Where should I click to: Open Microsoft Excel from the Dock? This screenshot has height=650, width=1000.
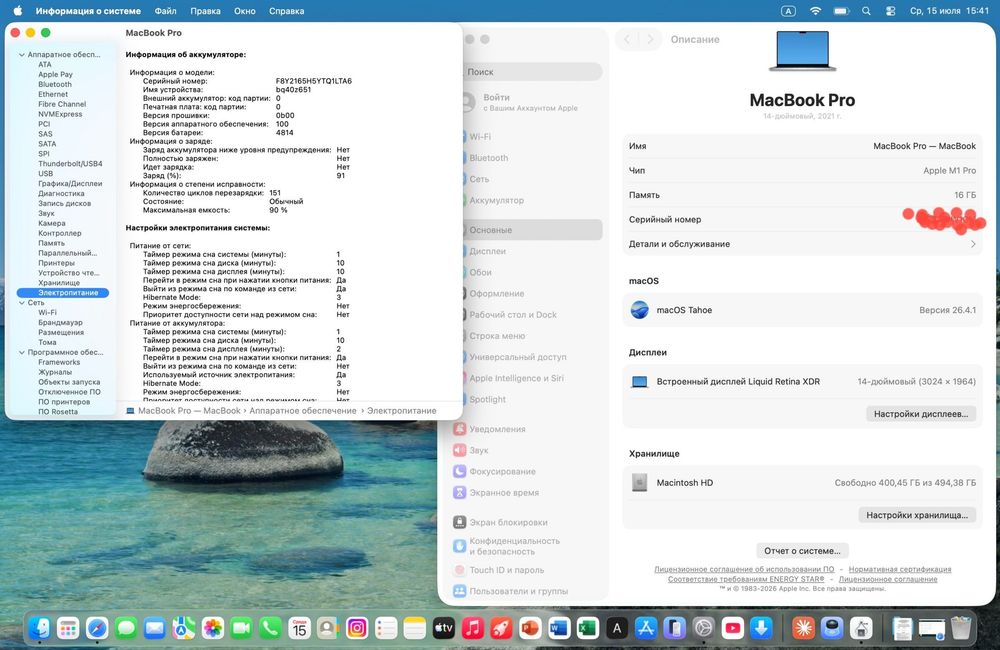[587, 628]
